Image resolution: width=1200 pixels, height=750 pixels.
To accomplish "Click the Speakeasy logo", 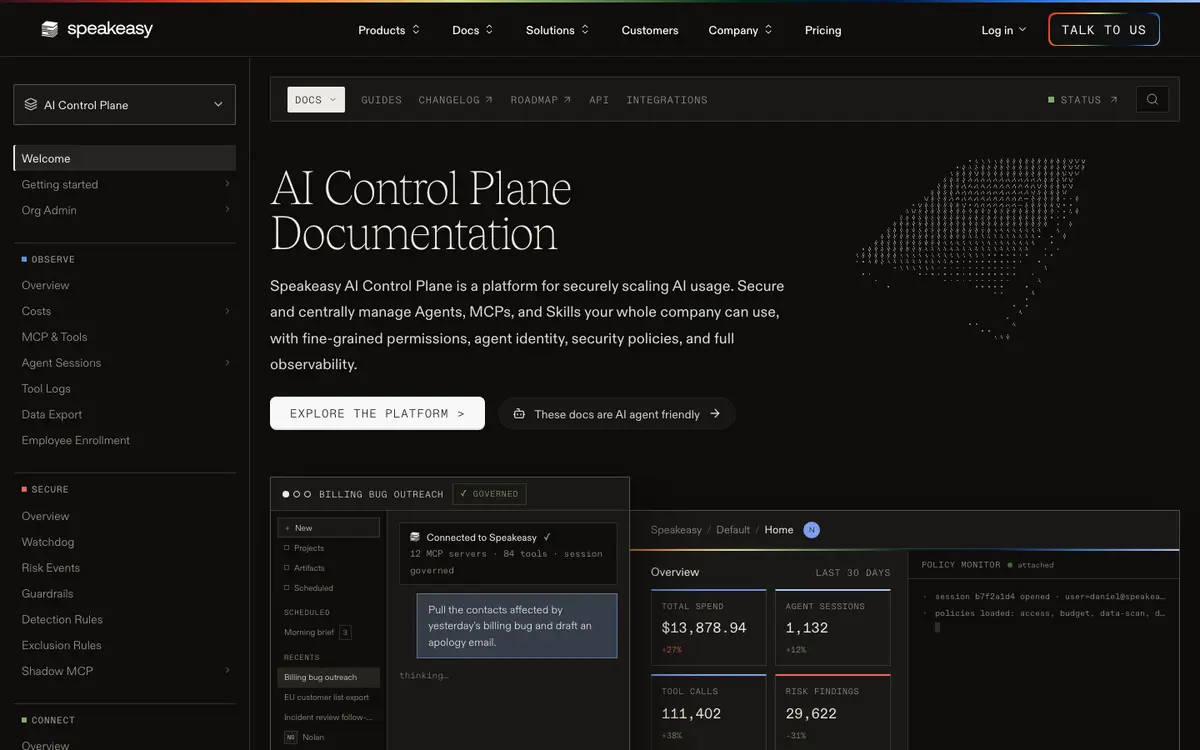I will coord(97,30).
